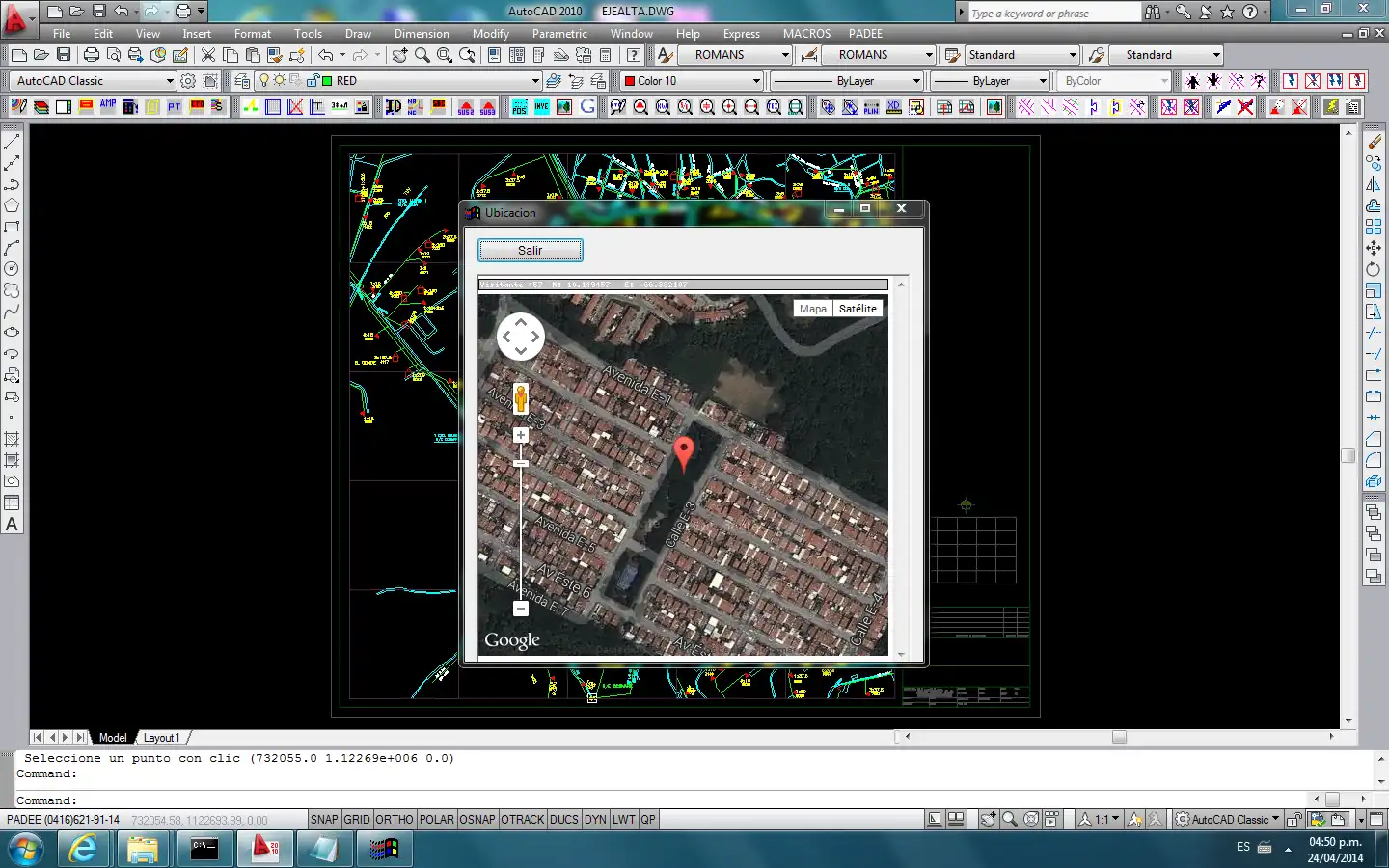Screen dimensions: 1389x868
Task: Click the keyword search input field
Action: (x=1053, y=13)
